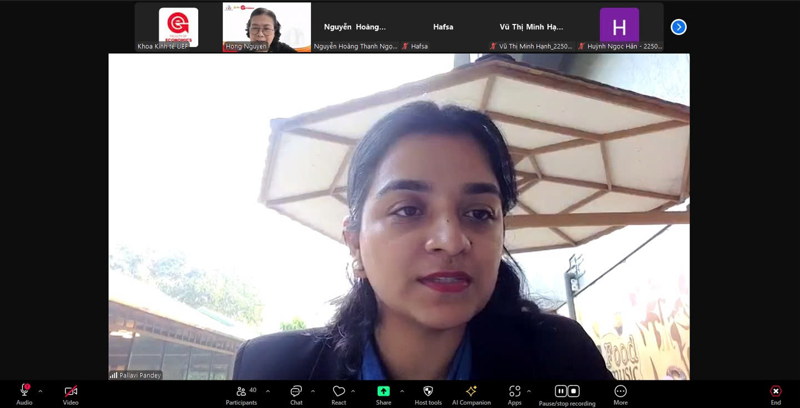Unmute the microphone with the Audio icon
The height and width of the screenshot is (408, 800).
tap(24, 391)
